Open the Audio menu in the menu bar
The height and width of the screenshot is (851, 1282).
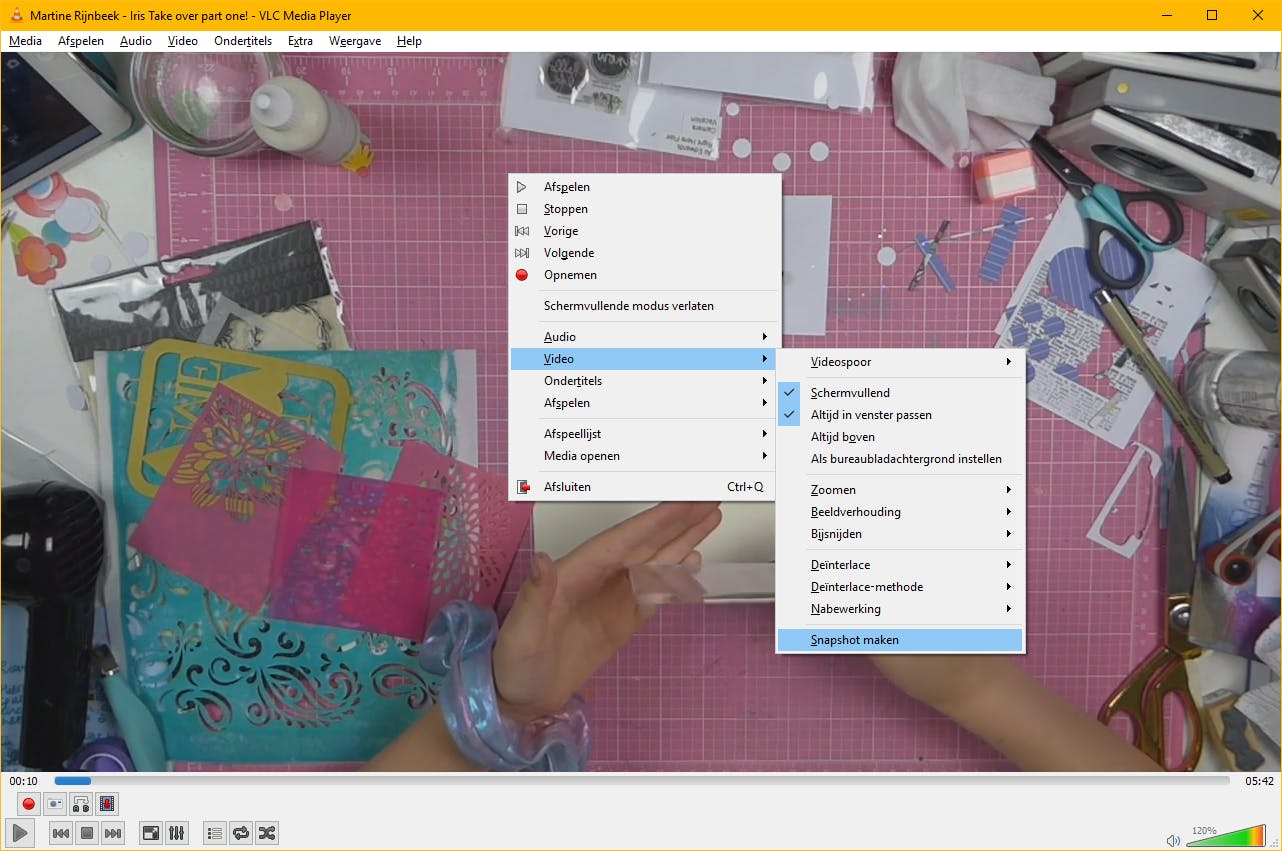[x=136, y=41]
